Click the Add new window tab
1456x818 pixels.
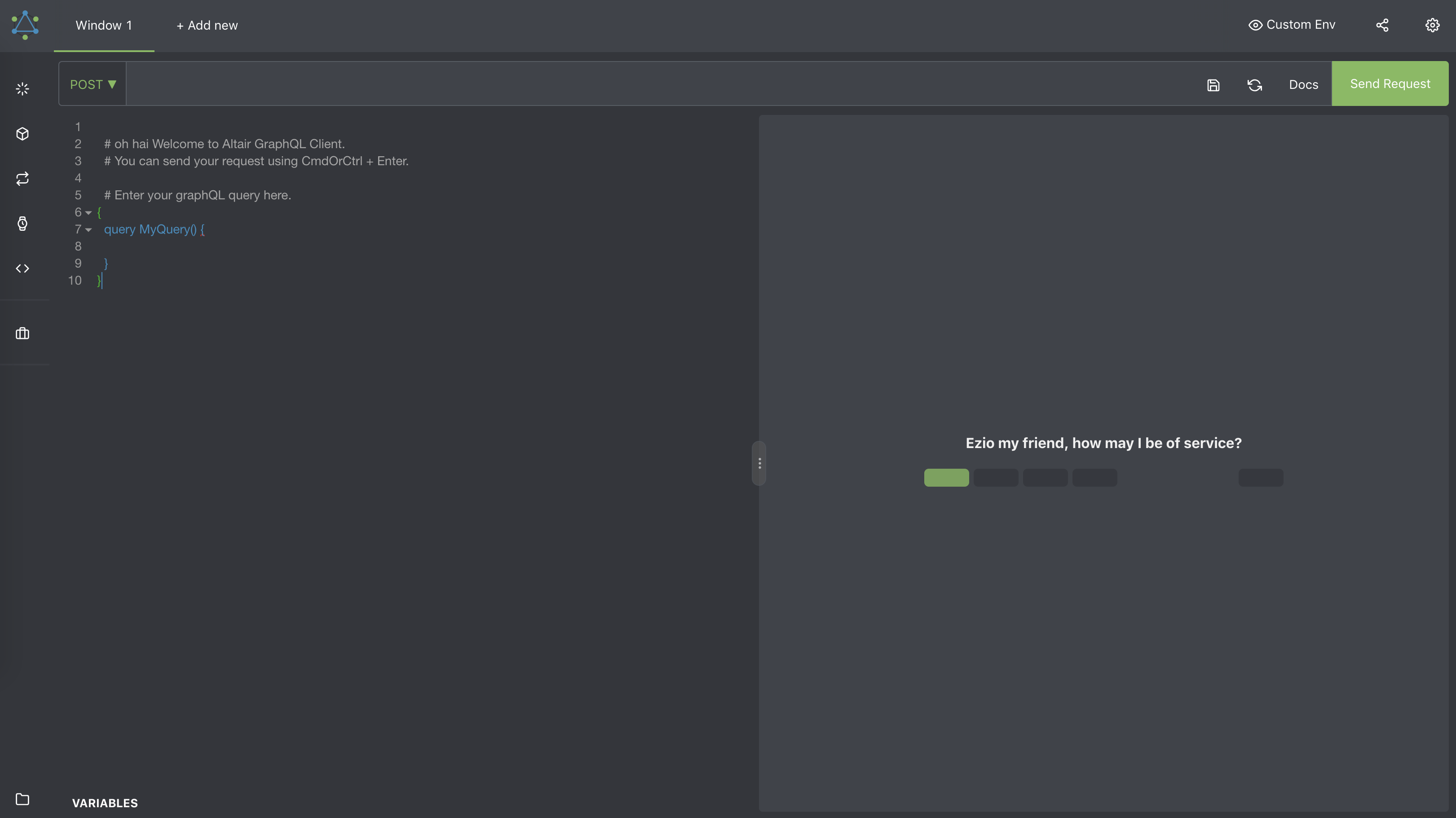(207, 26)
